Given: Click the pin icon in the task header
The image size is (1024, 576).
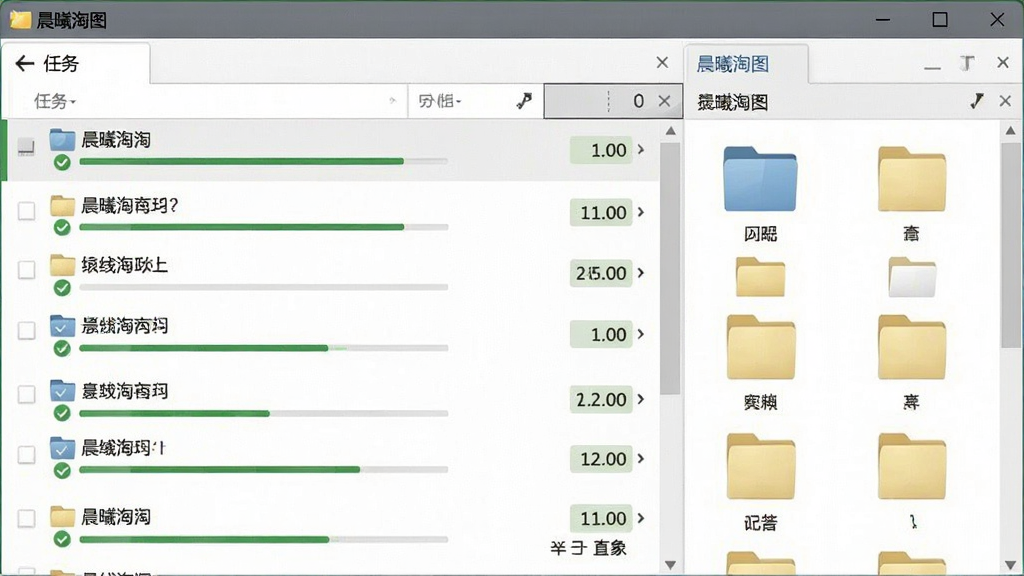Looking at the screenshot, I should (524, 101).
